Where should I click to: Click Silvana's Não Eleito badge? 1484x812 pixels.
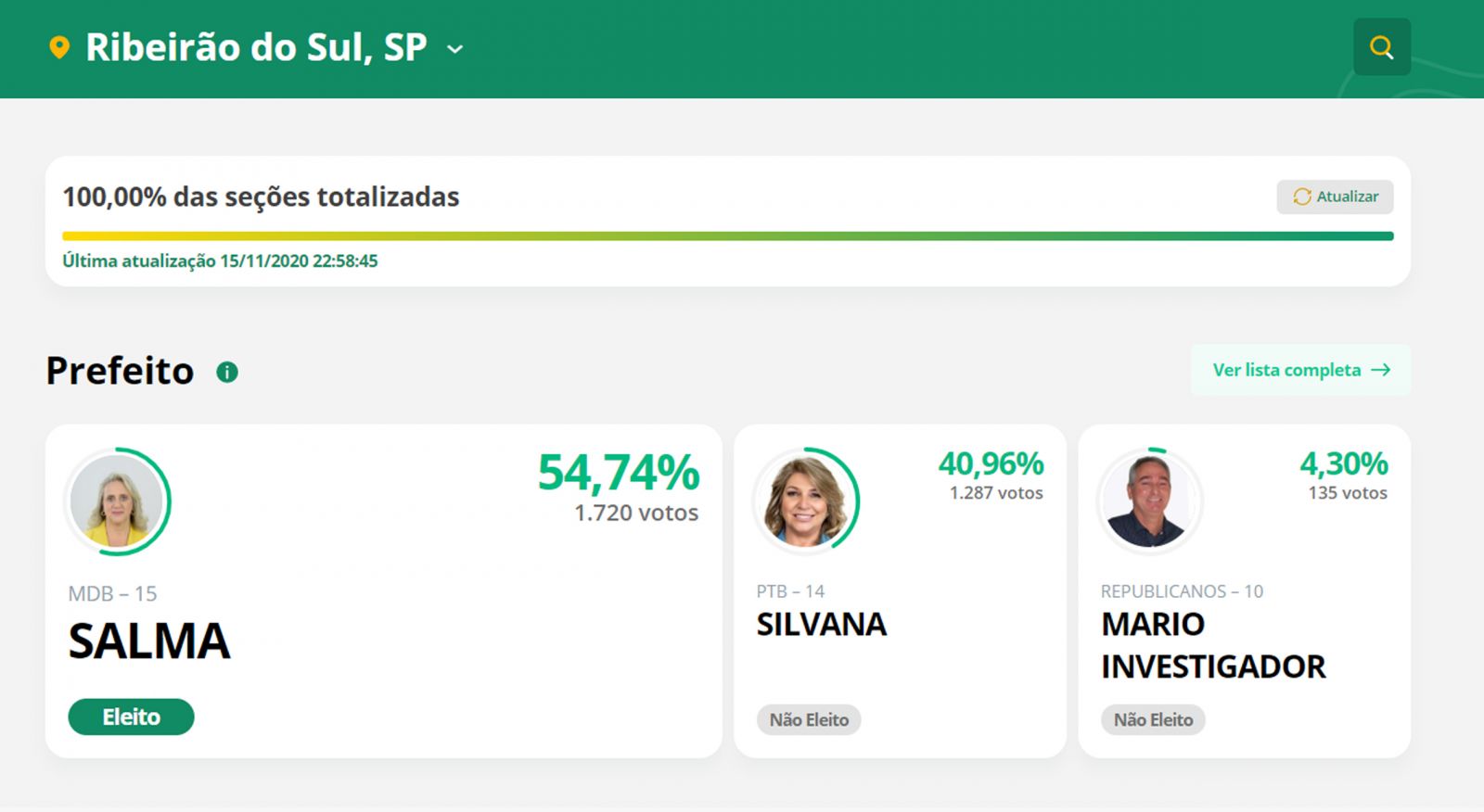(x=809, y=720)
